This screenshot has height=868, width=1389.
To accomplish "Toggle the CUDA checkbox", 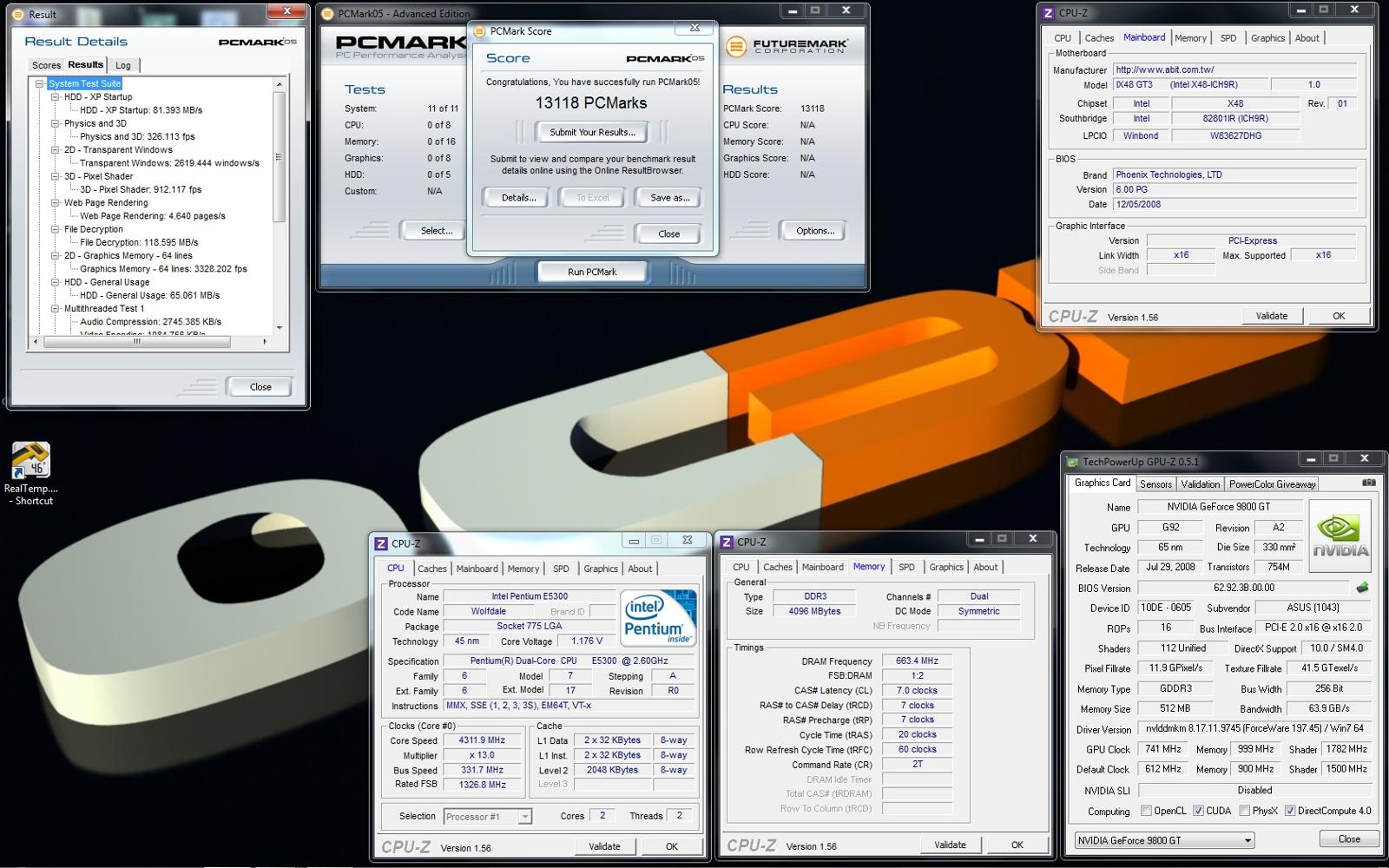I will click(x=1198, y=811).
